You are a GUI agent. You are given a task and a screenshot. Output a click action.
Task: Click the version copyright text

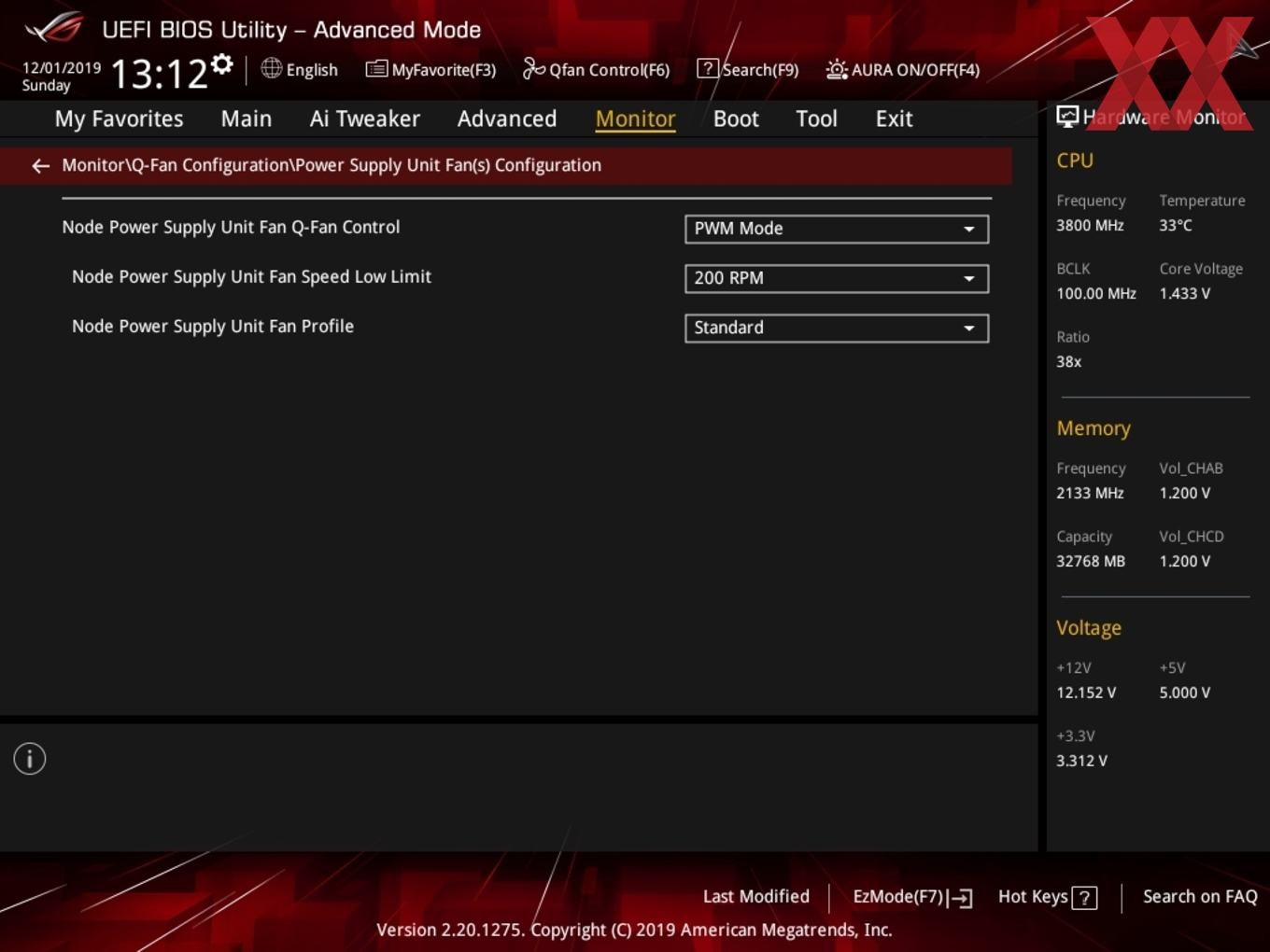(634, 930)
